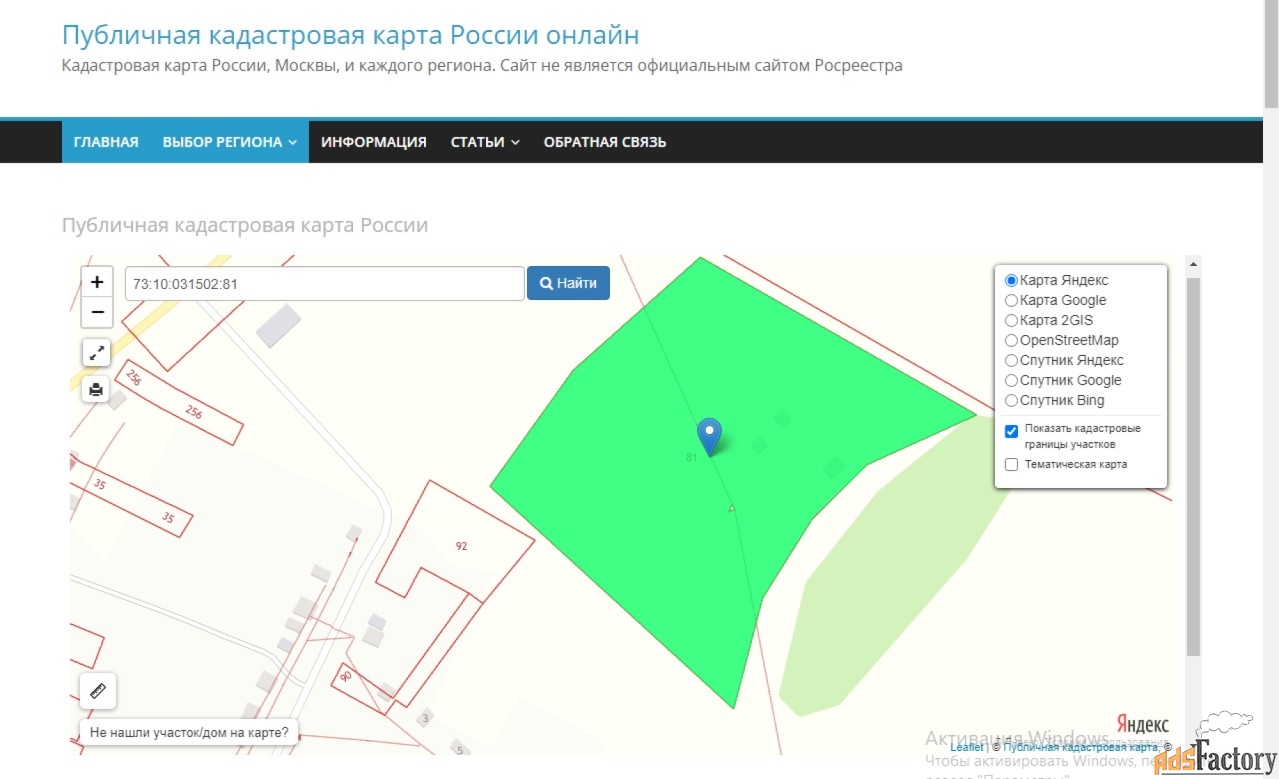The height and width of the screenshot is (779, 1279).
Task: Expand the Выбор региона dropdown menu
Action: (x=229, y=142)
